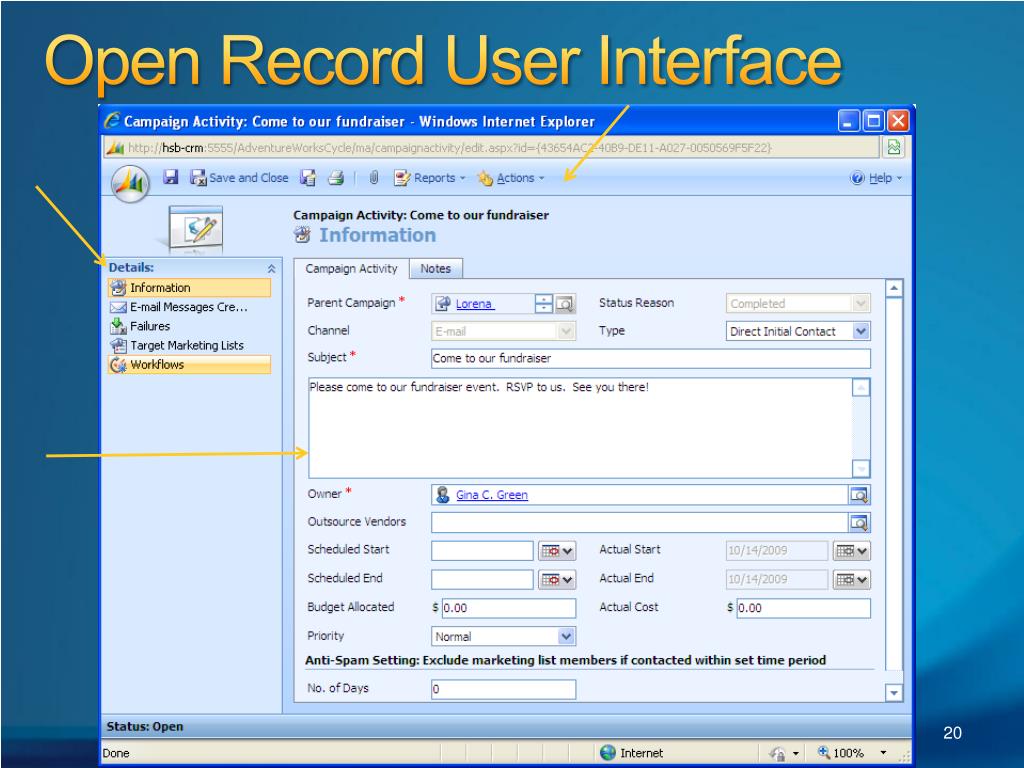Open the Channel dropdown
The width and height of the screenshot is (1024, 768).
566,331
